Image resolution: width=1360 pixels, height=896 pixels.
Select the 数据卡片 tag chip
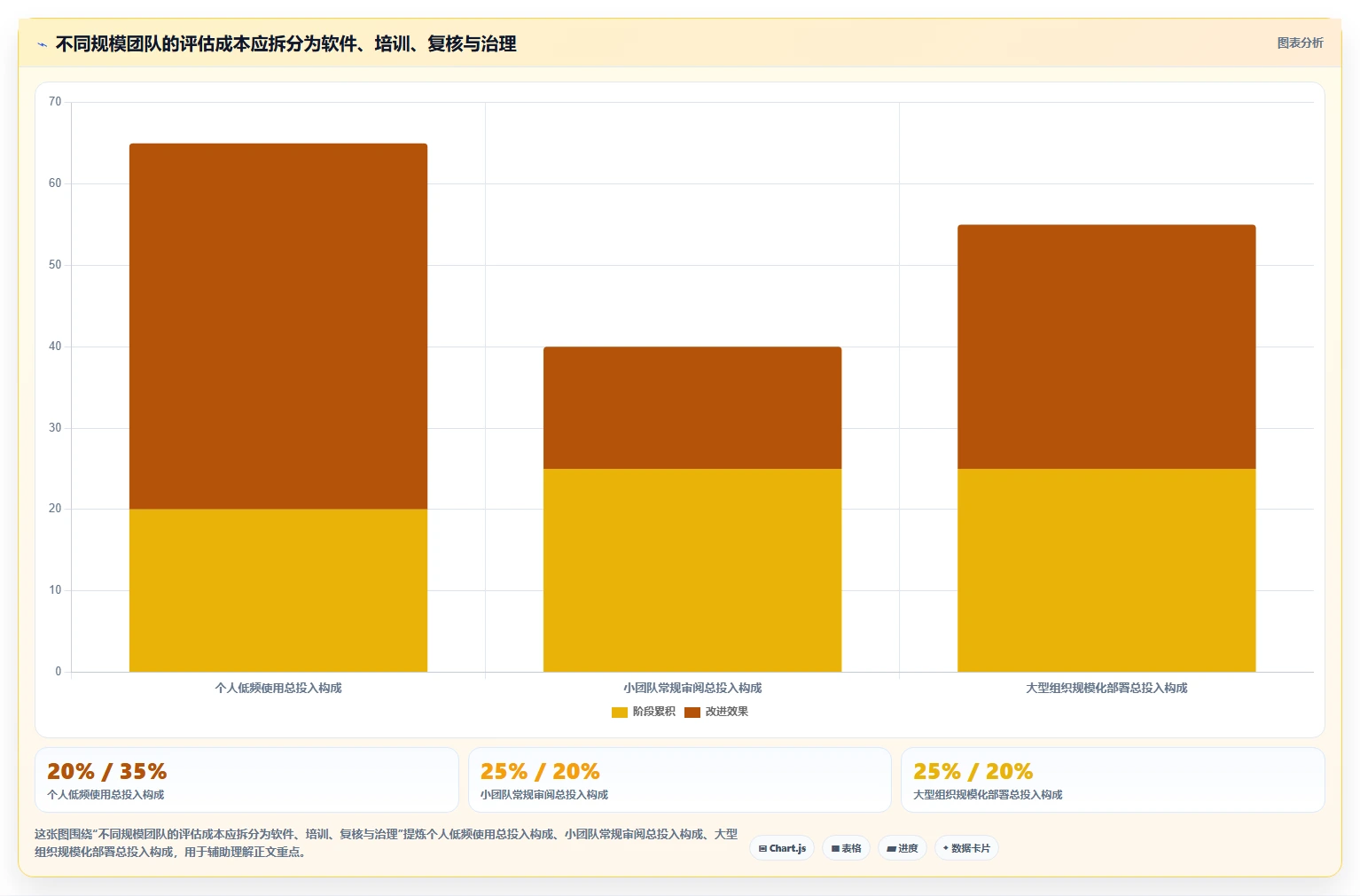click(966, 848)
